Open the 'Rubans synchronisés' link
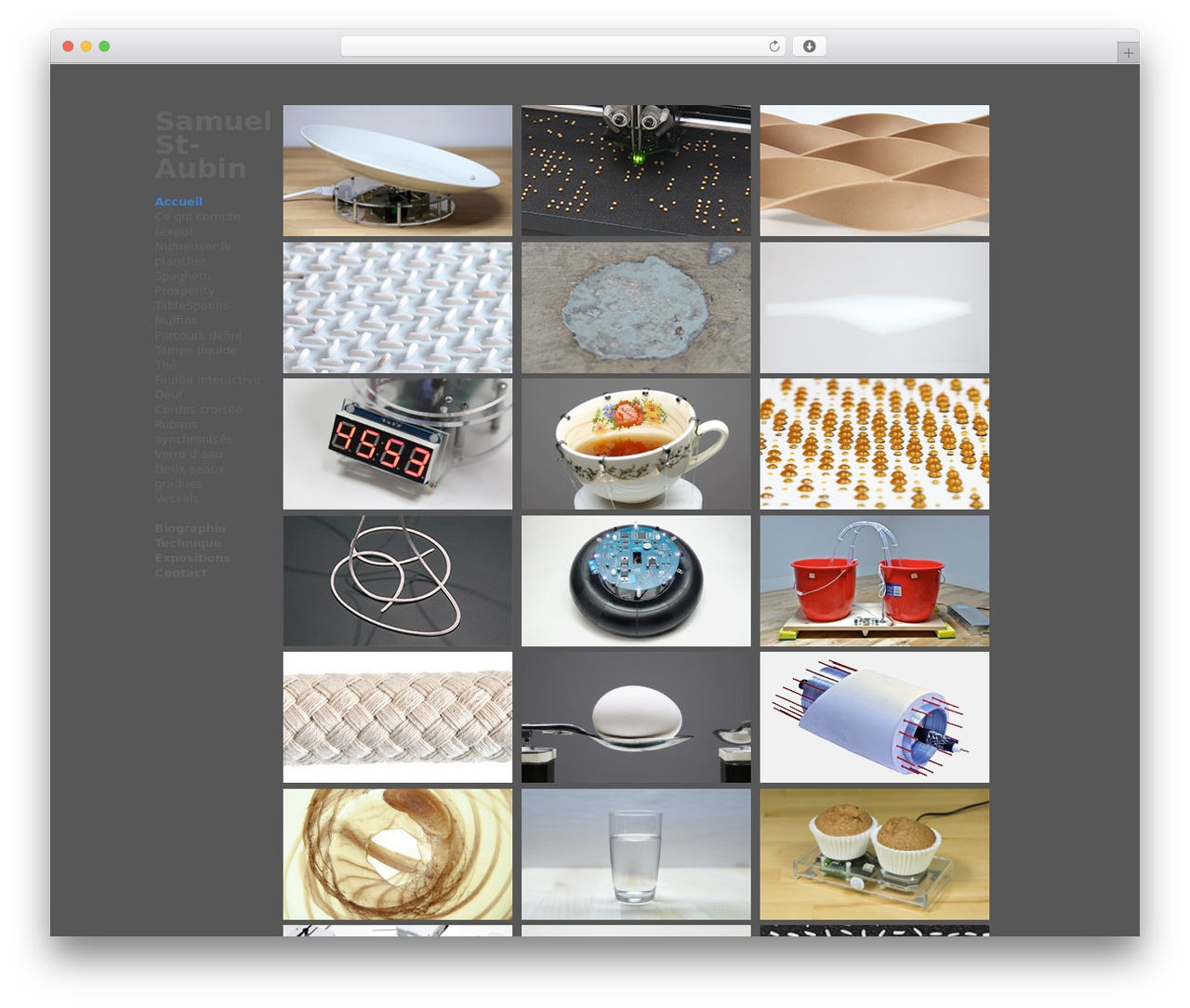 (193, 431)
